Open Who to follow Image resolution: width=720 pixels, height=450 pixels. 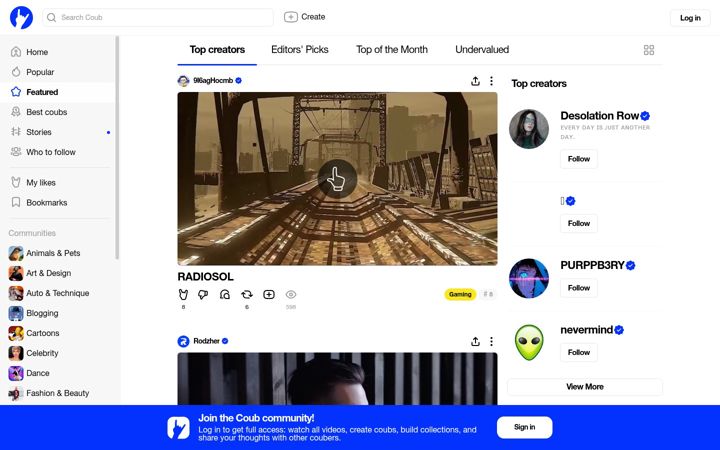(x=57, y=152)
